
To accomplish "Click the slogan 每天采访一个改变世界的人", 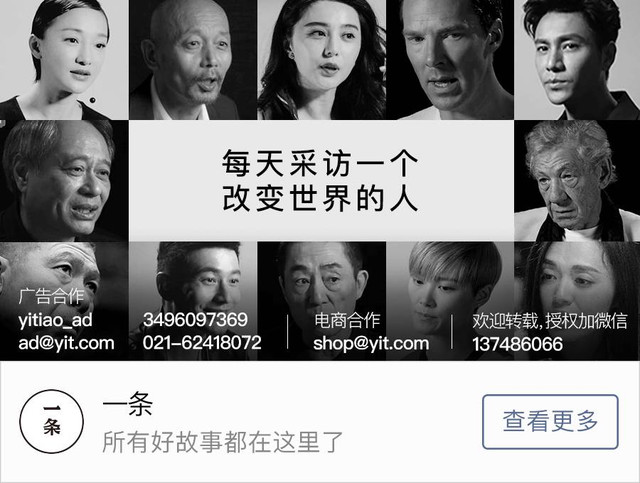I will (320, 180).
